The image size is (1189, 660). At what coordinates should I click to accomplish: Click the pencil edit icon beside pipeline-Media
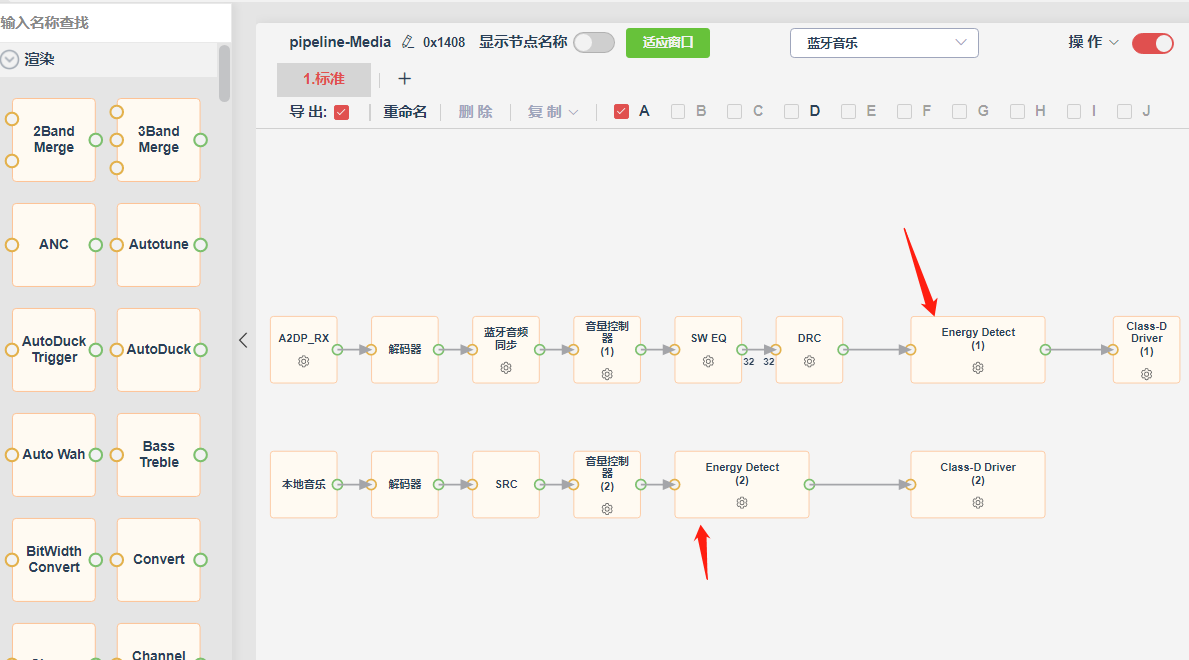[408, 42]
